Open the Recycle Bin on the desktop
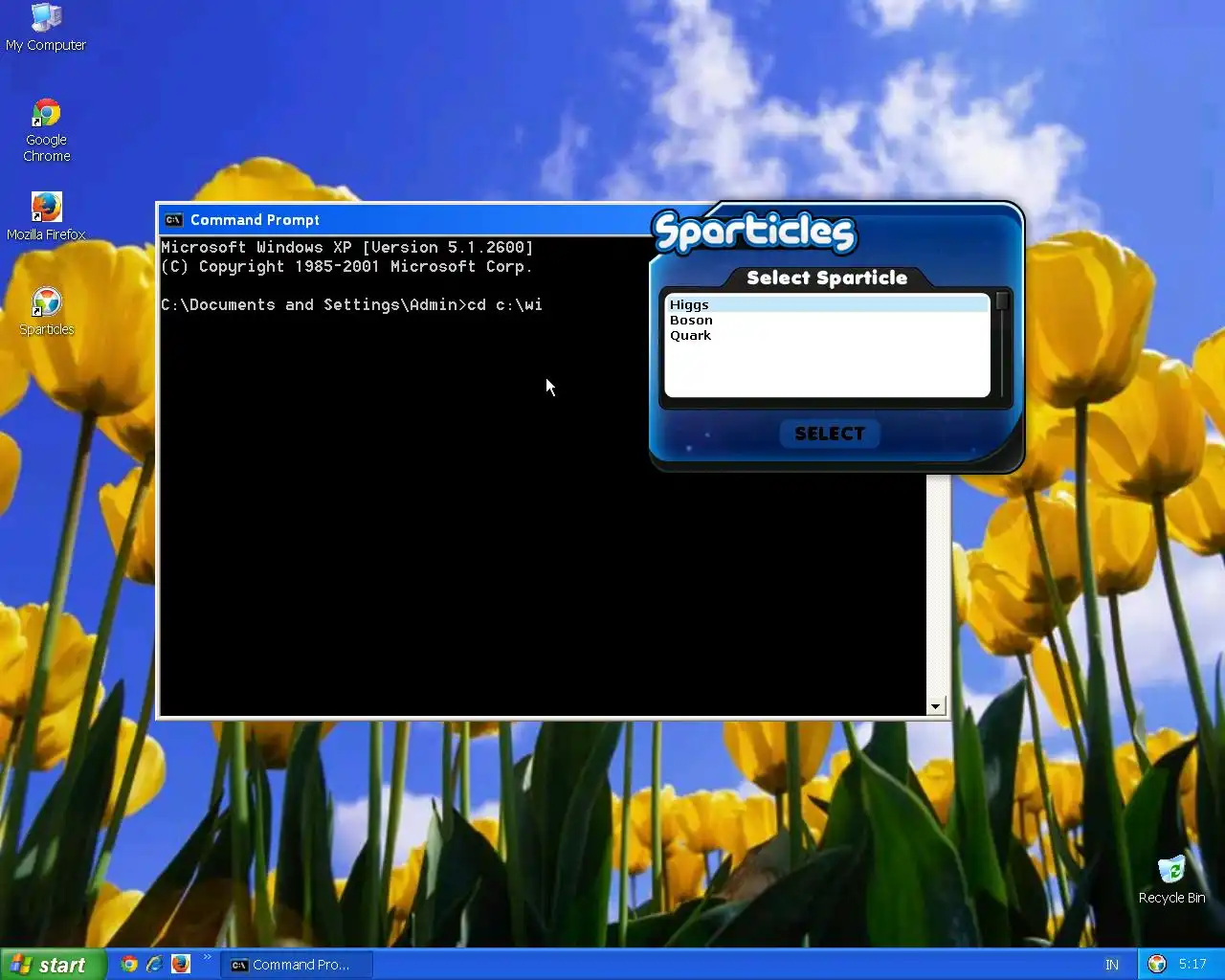 coord(1171,880)
